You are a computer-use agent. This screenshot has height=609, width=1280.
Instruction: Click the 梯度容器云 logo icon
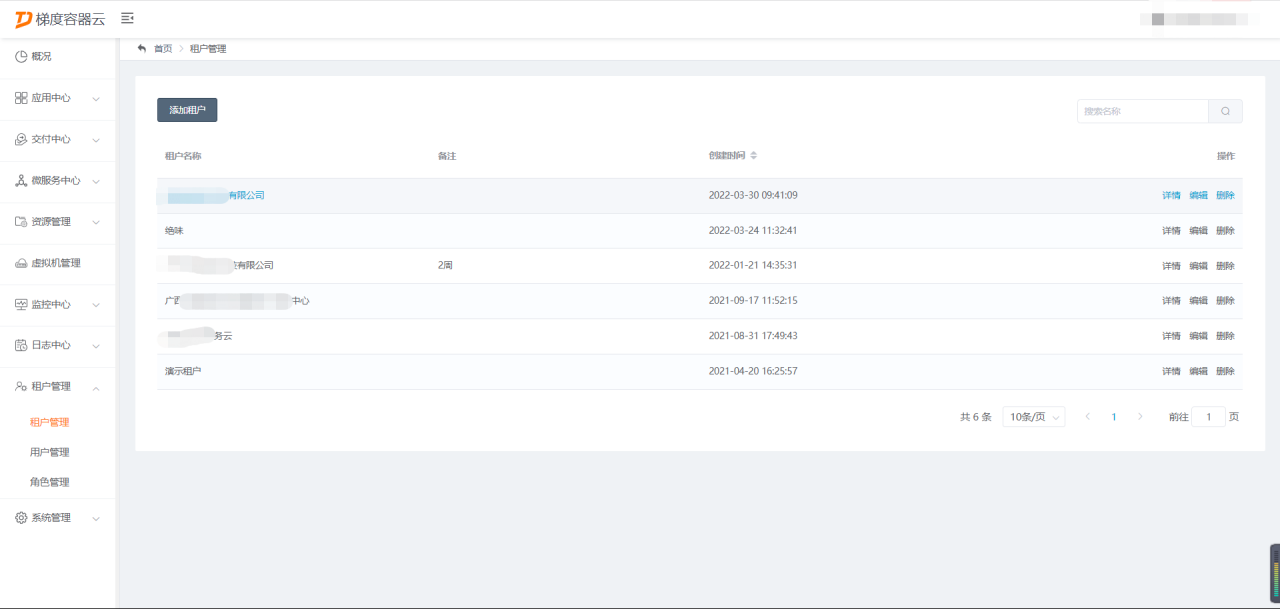click(23, 19)
